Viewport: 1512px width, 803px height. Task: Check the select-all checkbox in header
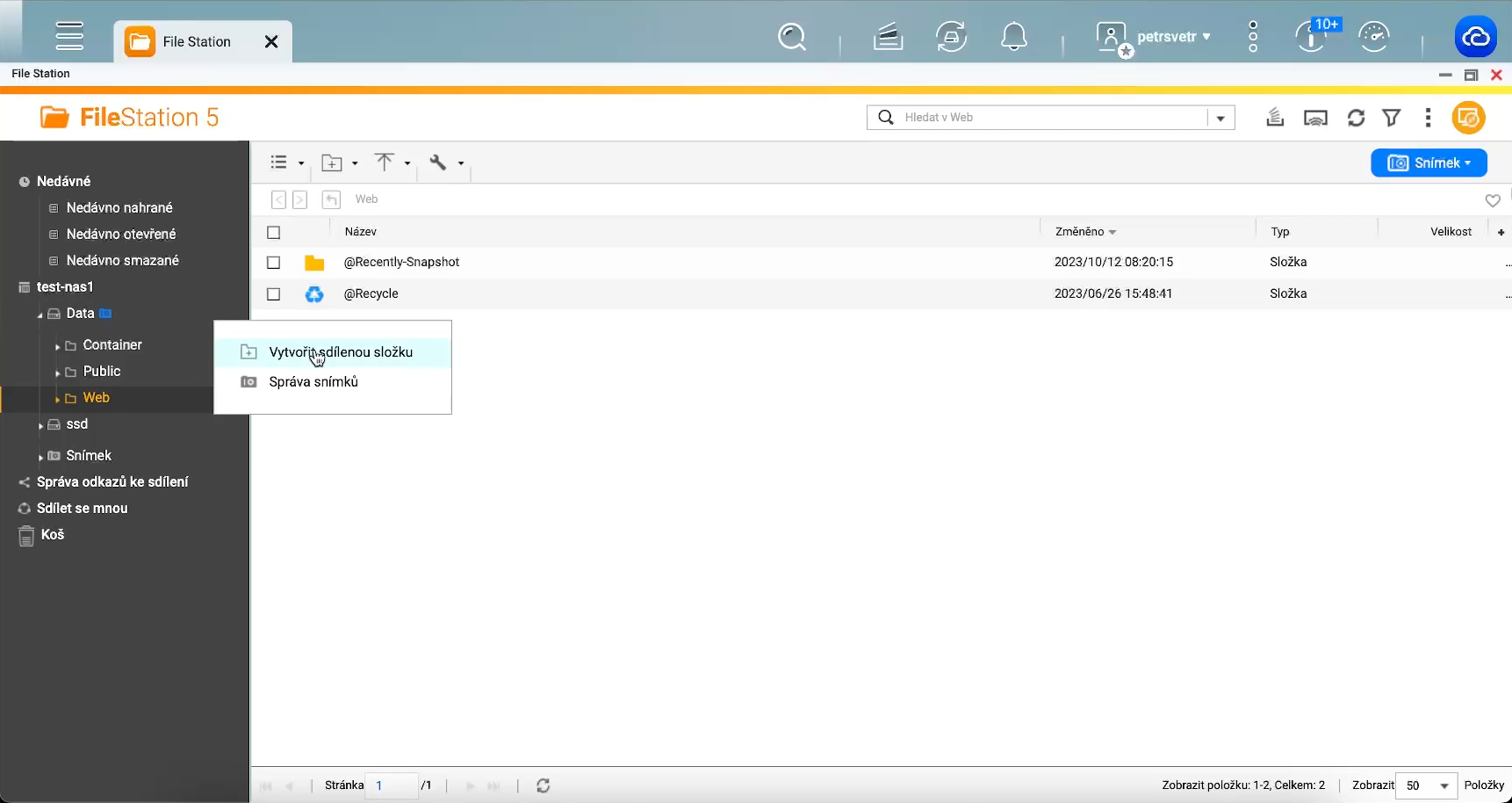273,232
